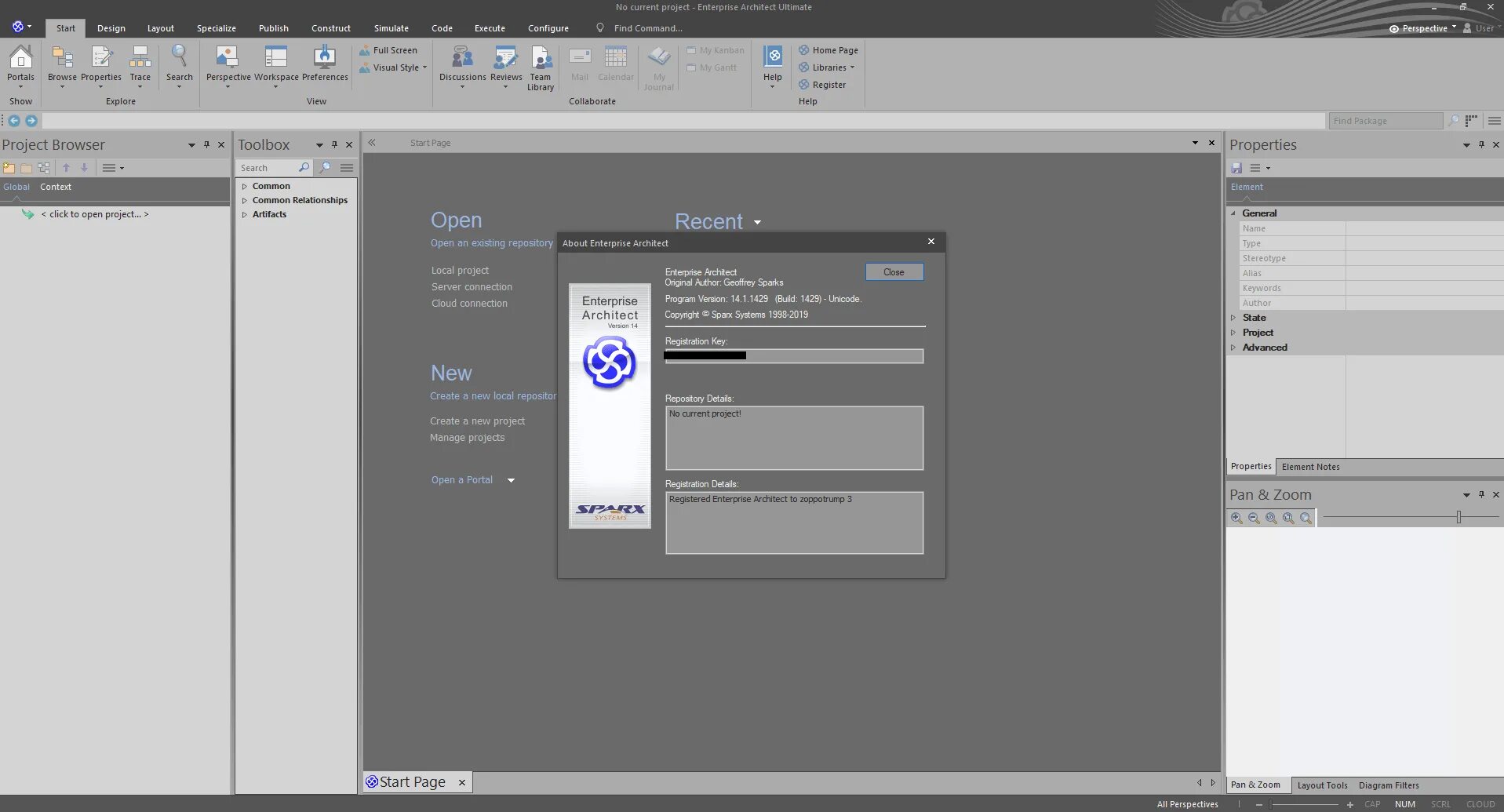Switch to the Simulate ribbon tab
This screenshot has width=1504, height=812.
coord(391,28)
